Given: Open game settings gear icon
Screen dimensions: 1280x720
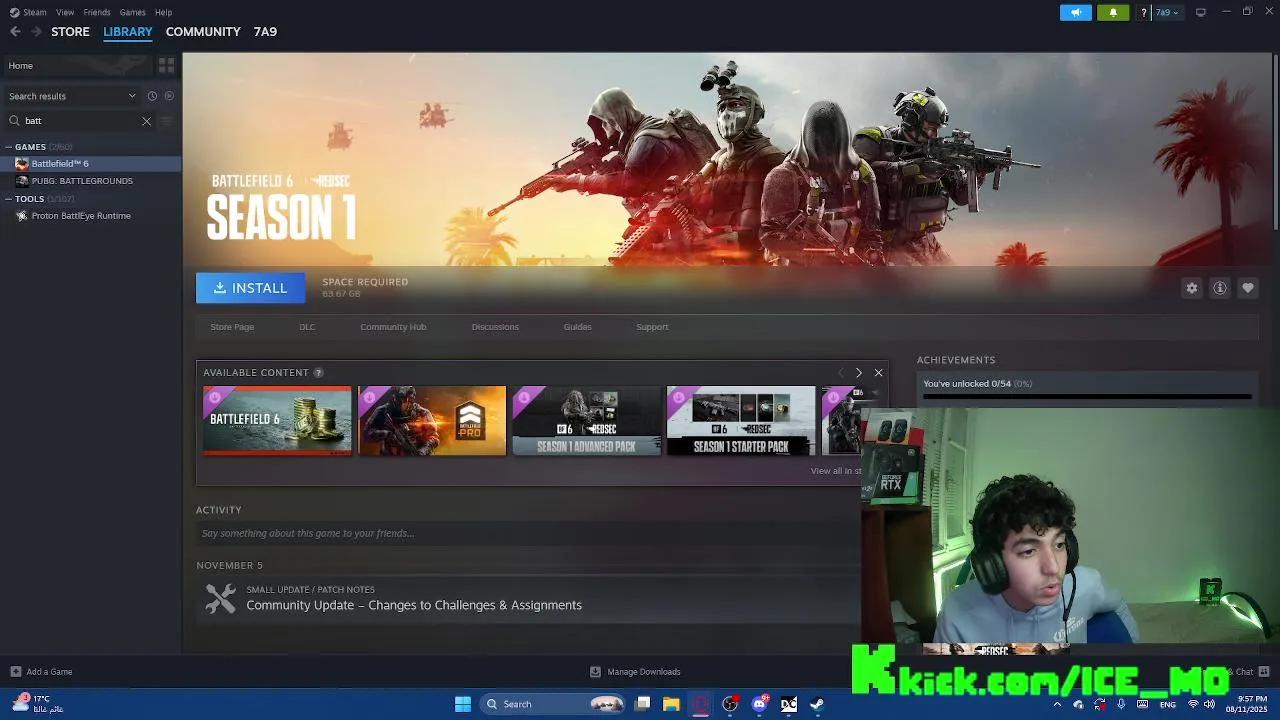Looking at the screenshot, I should click(1192, 288).
